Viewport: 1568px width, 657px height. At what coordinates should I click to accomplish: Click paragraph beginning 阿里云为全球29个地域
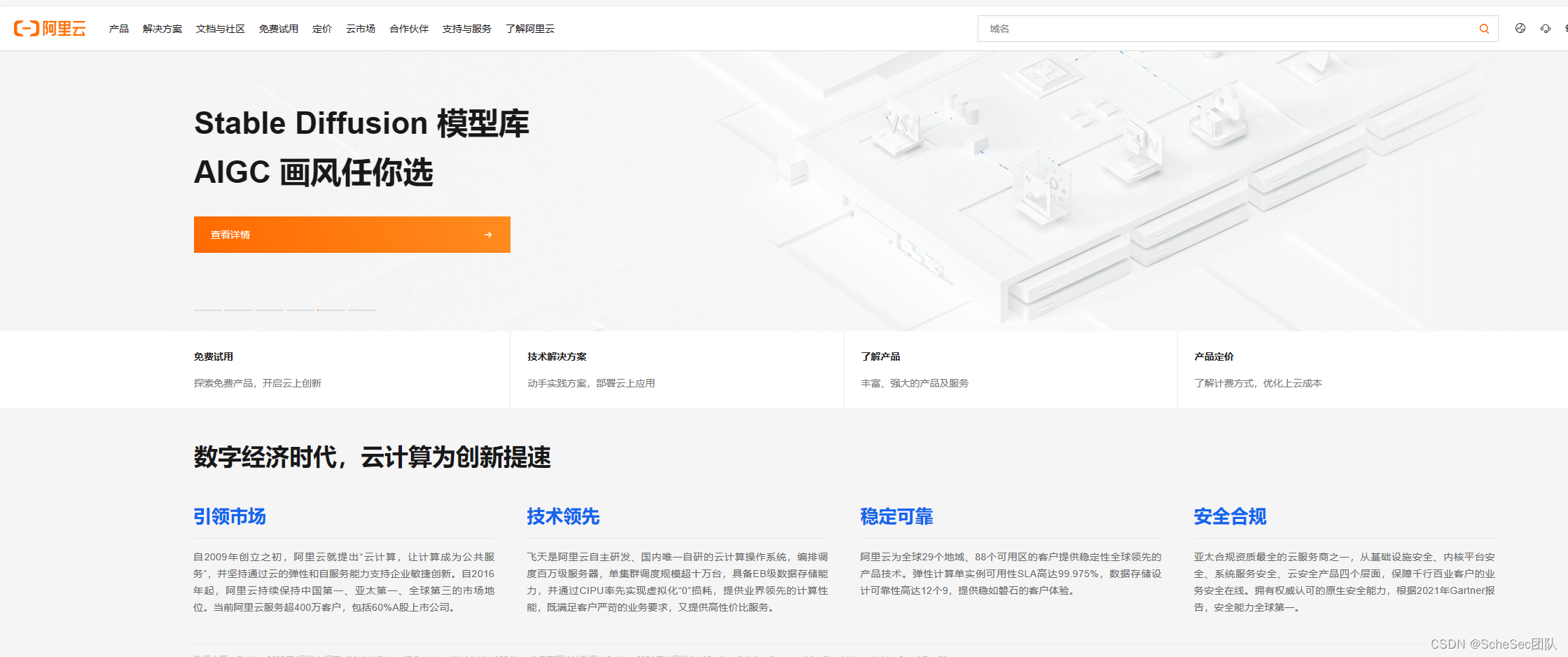(x=1011, y=574)
